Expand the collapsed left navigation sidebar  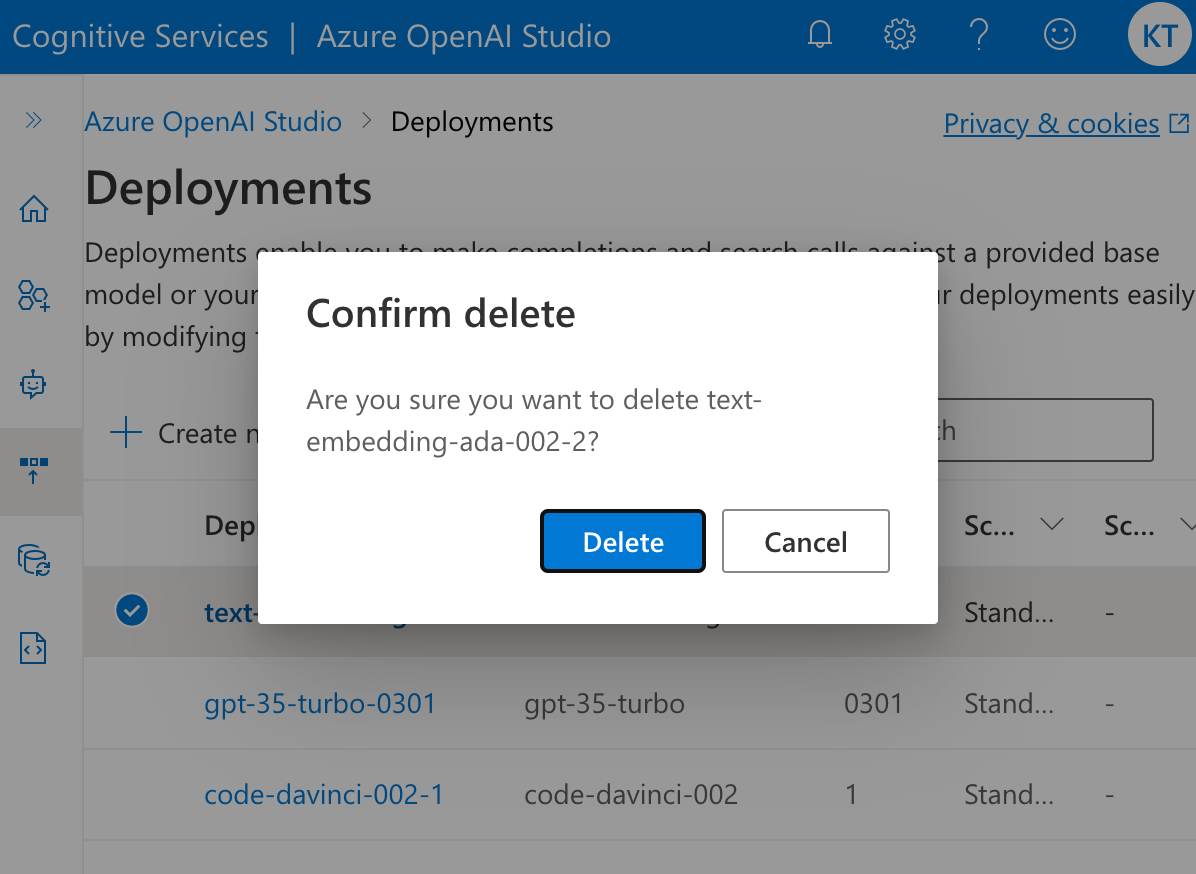click(33, 119)
